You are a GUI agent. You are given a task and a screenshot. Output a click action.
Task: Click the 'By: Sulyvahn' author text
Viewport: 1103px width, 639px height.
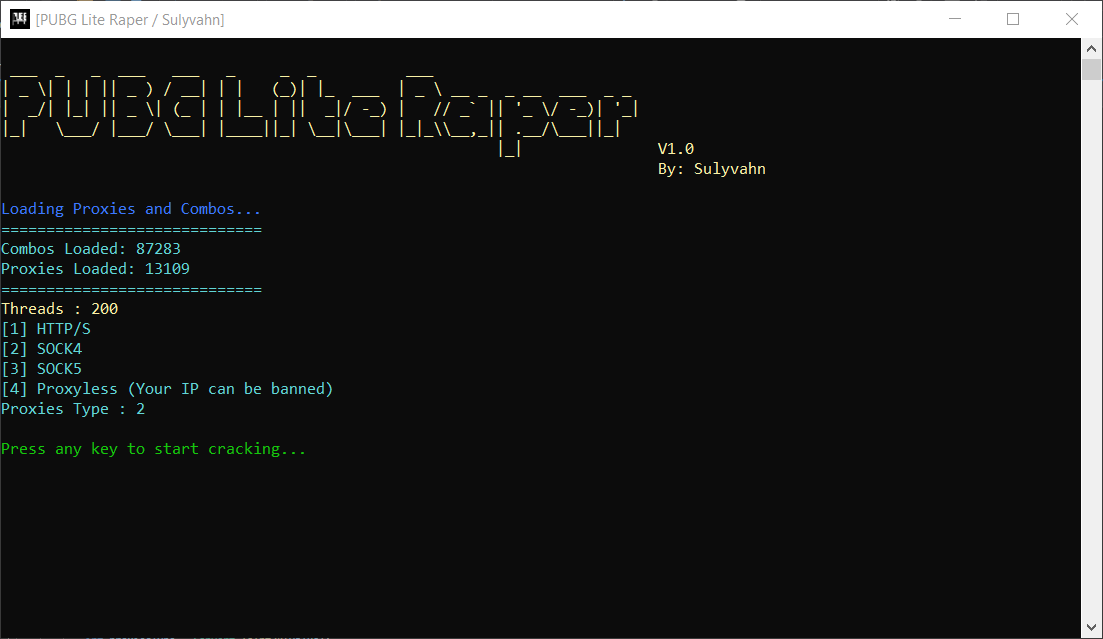(711, 169)
